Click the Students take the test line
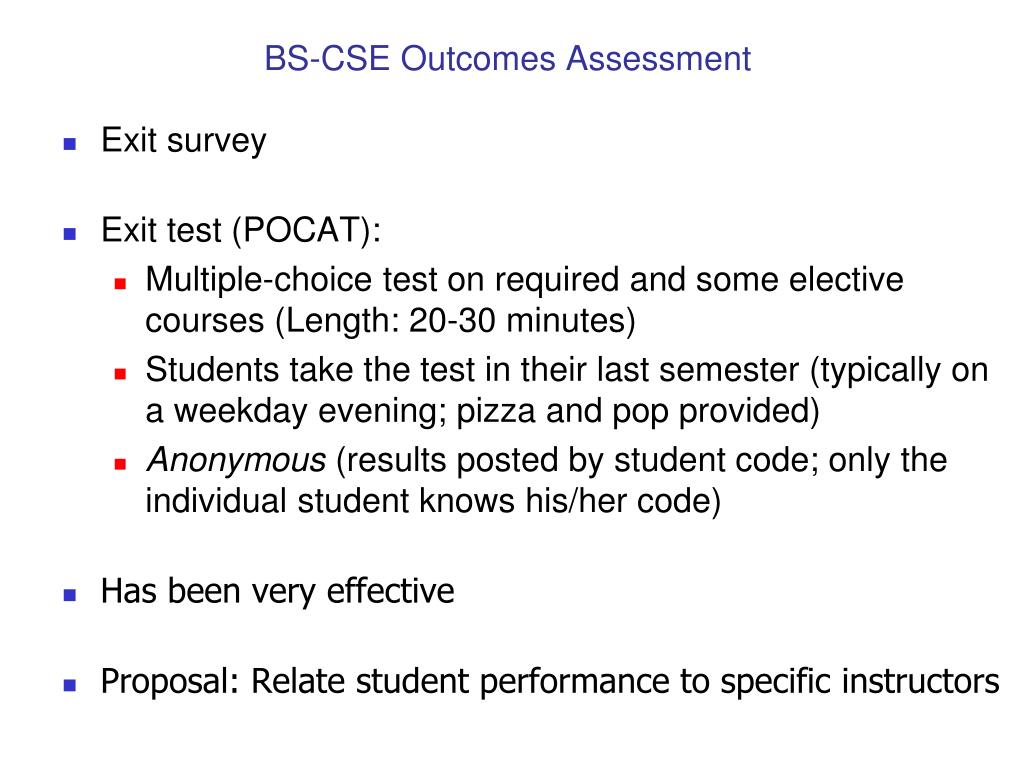 [567, 370]
